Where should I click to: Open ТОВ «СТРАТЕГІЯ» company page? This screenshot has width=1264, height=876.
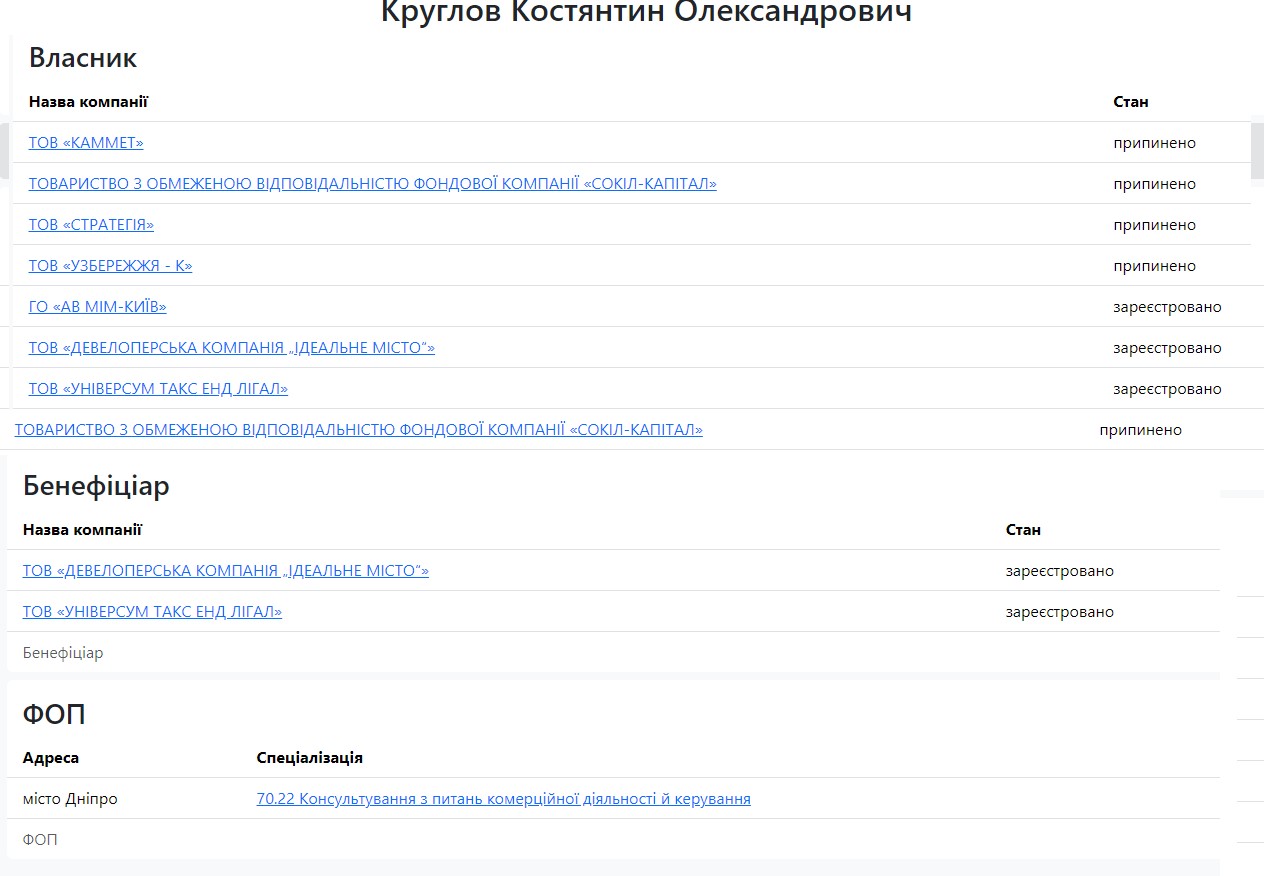tap(91, 225)
